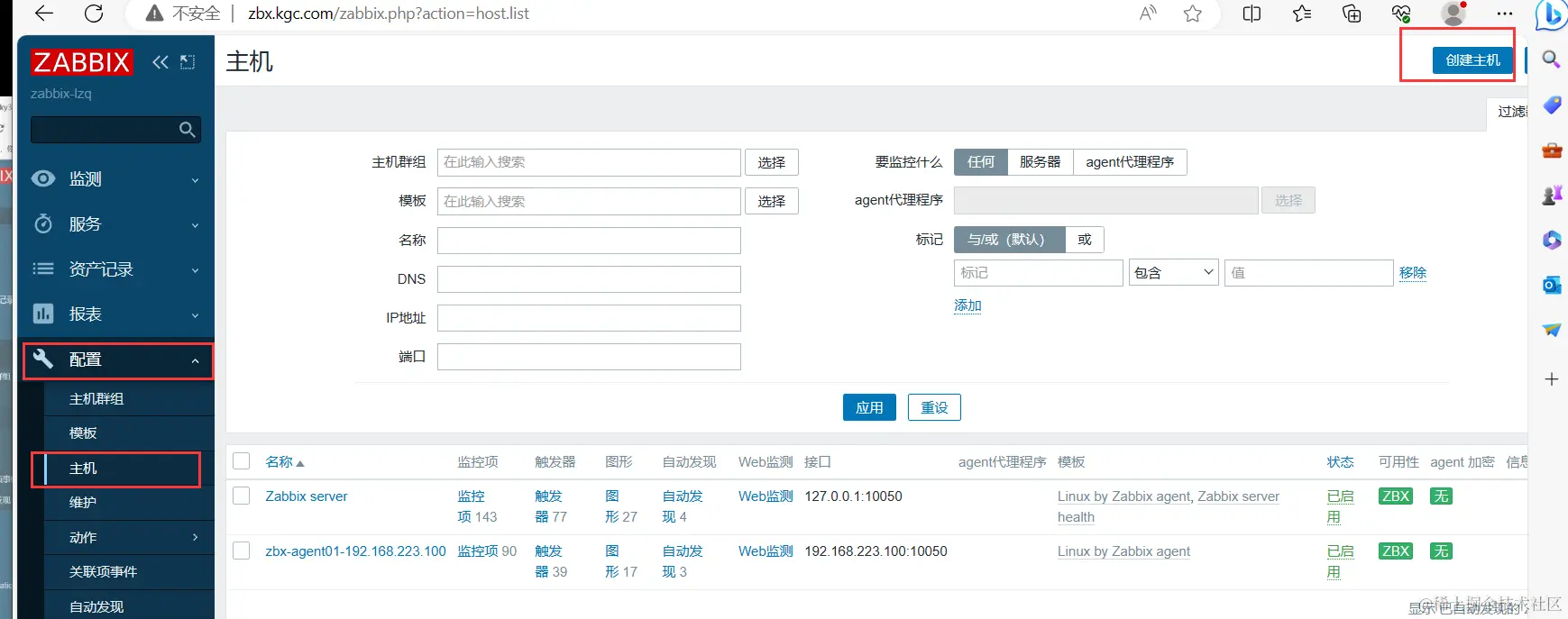Check the Zabbix server row checkbox
The height and width of the screenshot is (619, 1568).
click(x=242, y=496)
